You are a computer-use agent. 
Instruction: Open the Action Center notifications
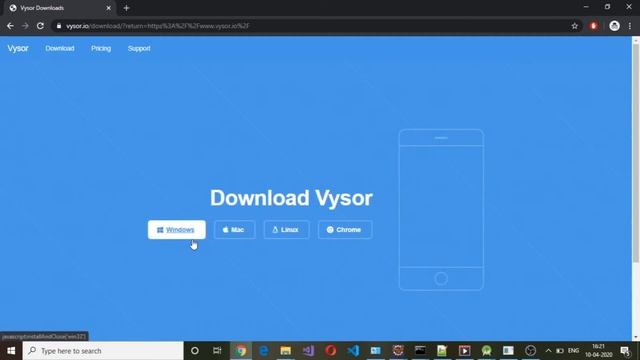click(625, 351)
